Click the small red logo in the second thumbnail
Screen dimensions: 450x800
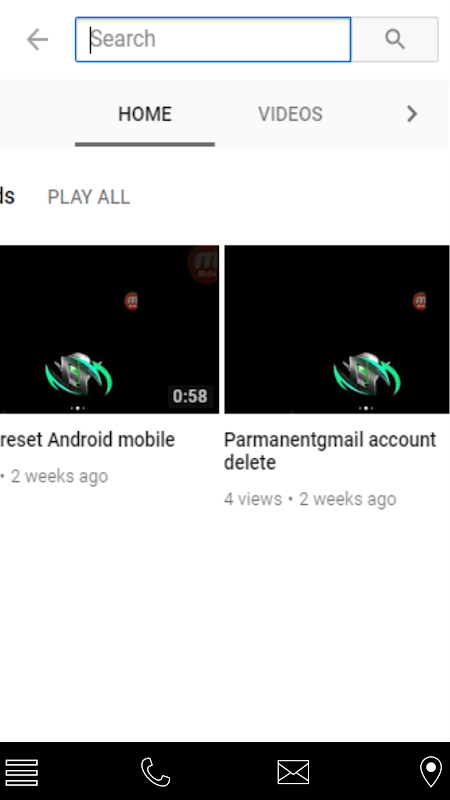pos(419,301)
